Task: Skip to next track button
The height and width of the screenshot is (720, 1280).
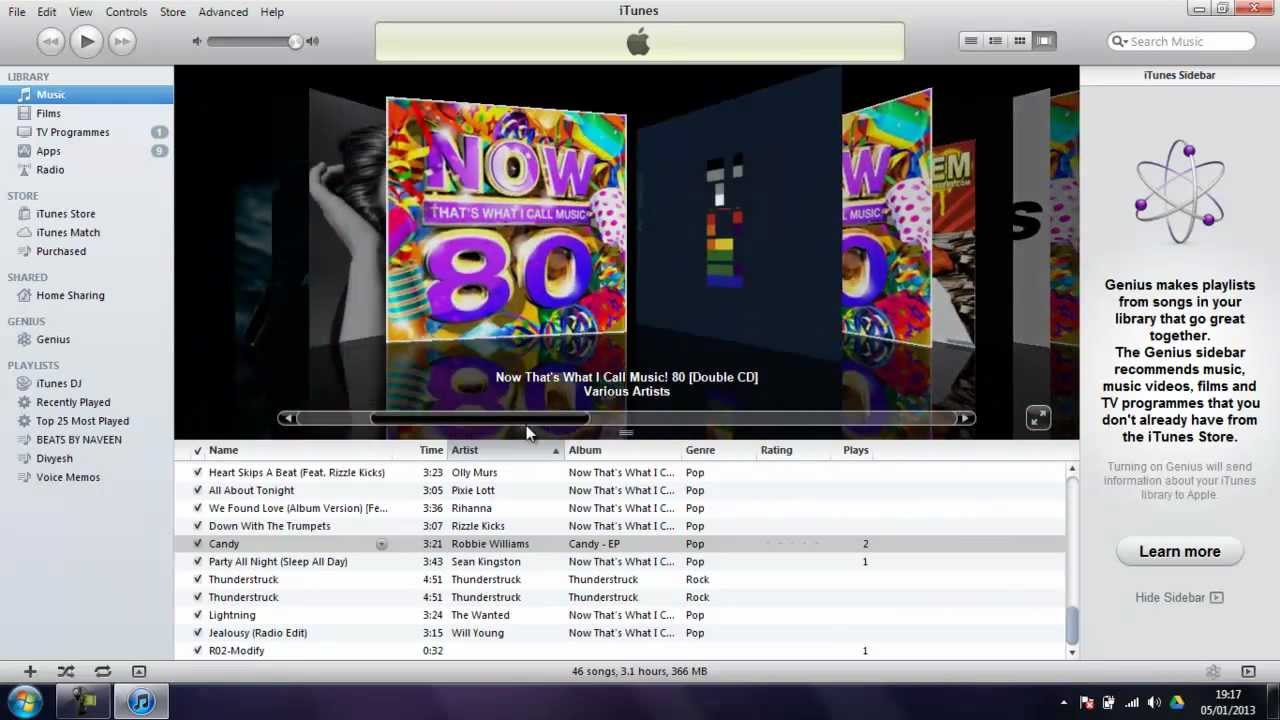Action: 122,41
